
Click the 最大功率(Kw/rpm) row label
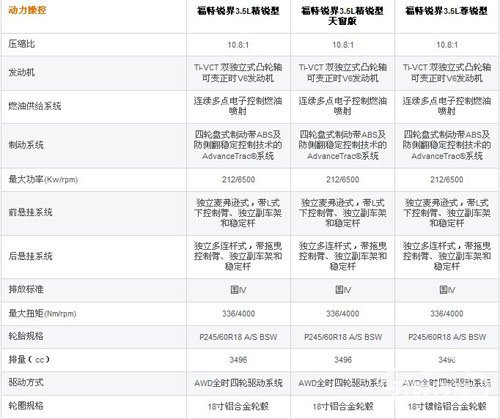[43, 179]
